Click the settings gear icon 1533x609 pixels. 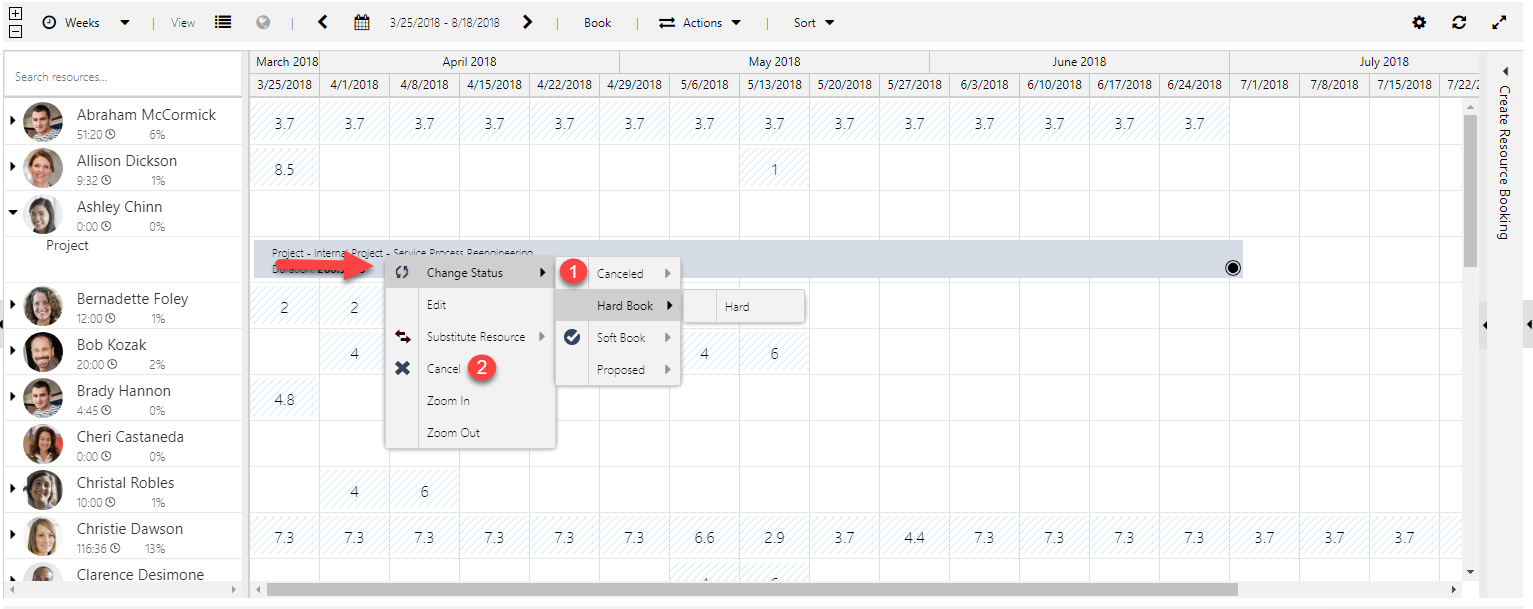click(1419, 22)
